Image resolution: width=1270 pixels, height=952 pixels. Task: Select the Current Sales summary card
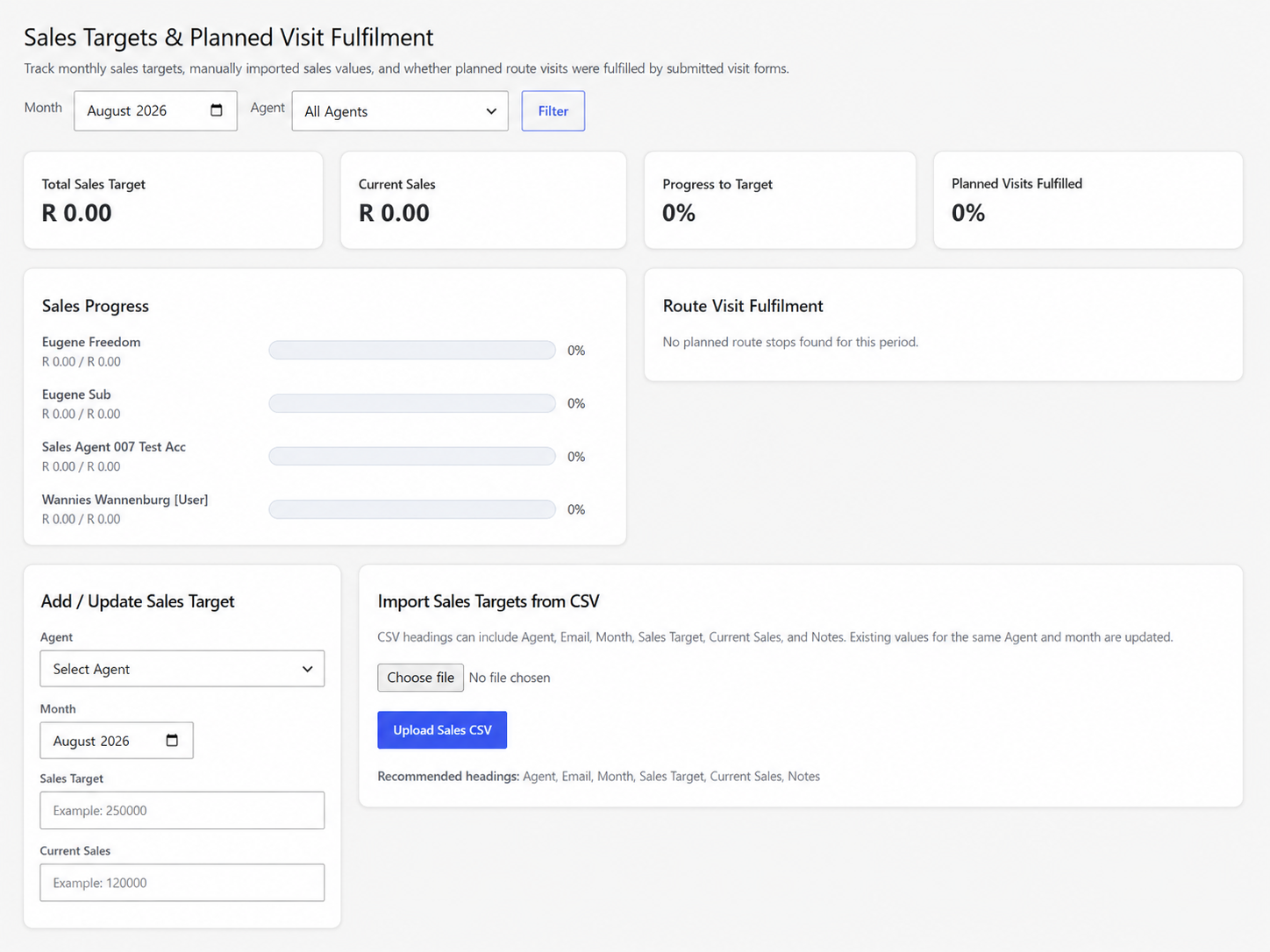(x=483, y=201)
